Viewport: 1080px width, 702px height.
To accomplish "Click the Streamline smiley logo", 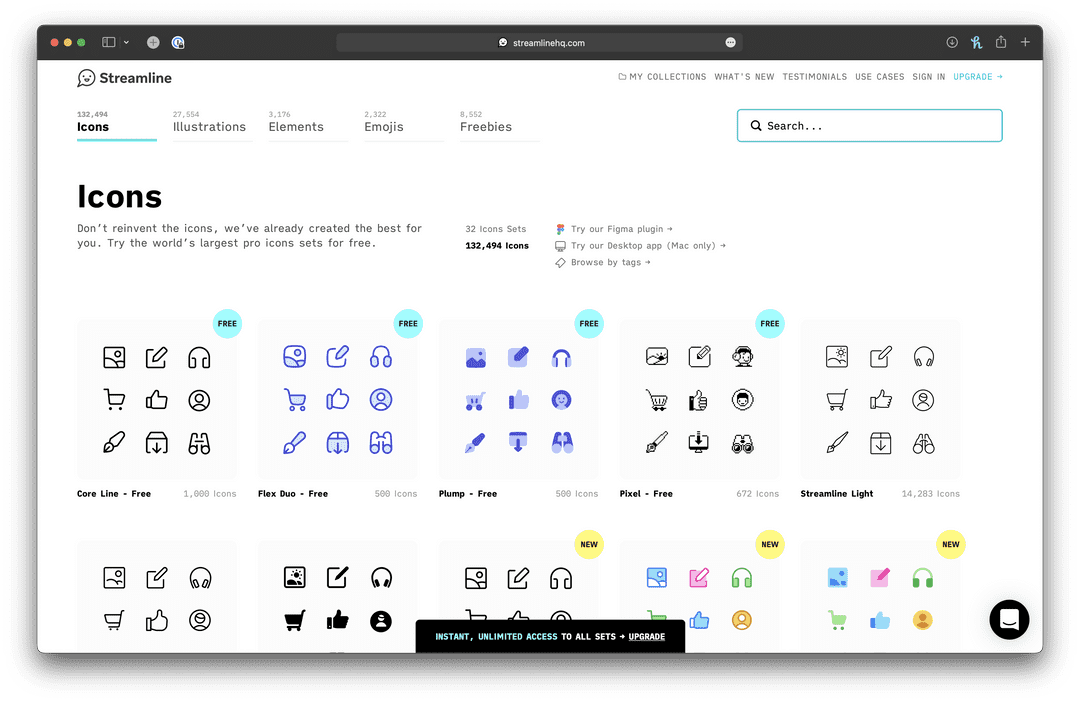I will coord(85,77).
